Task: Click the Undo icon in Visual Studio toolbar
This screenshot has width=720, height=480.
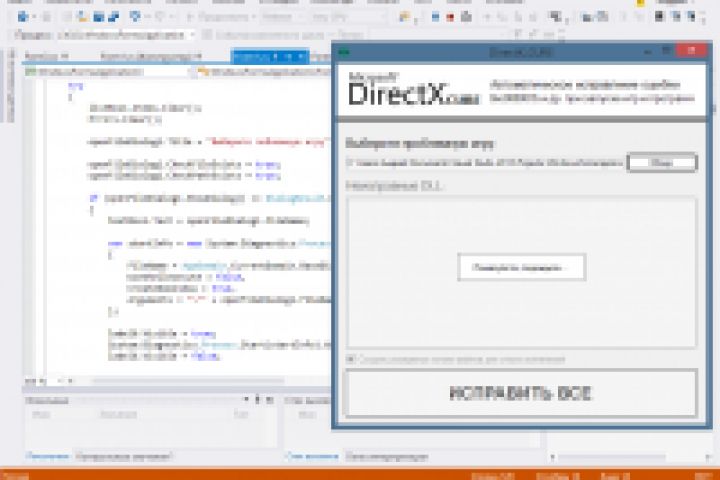Action: pos(135,17)
